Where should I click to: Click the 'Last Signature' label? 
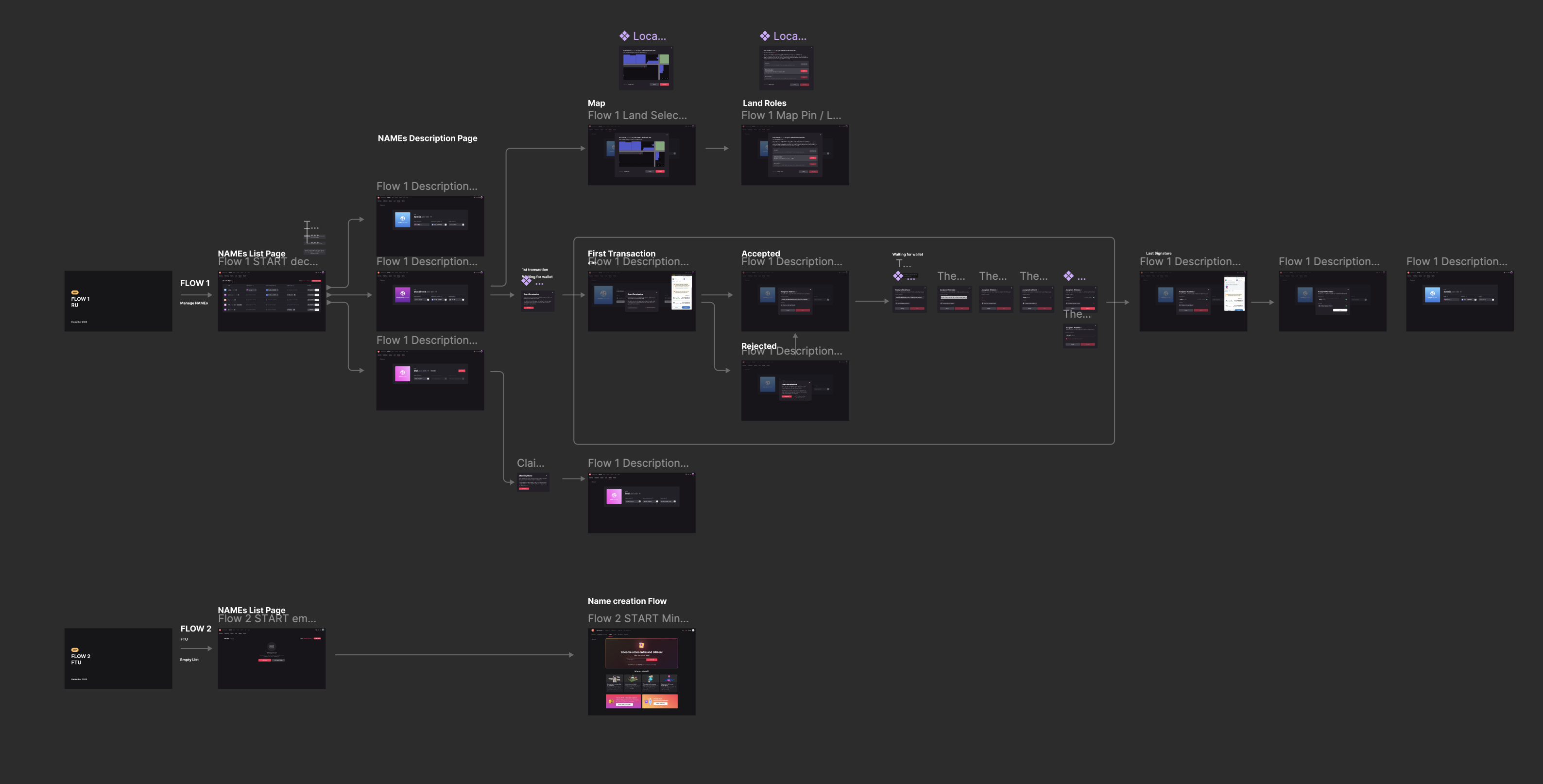[x=1158, y=254]
